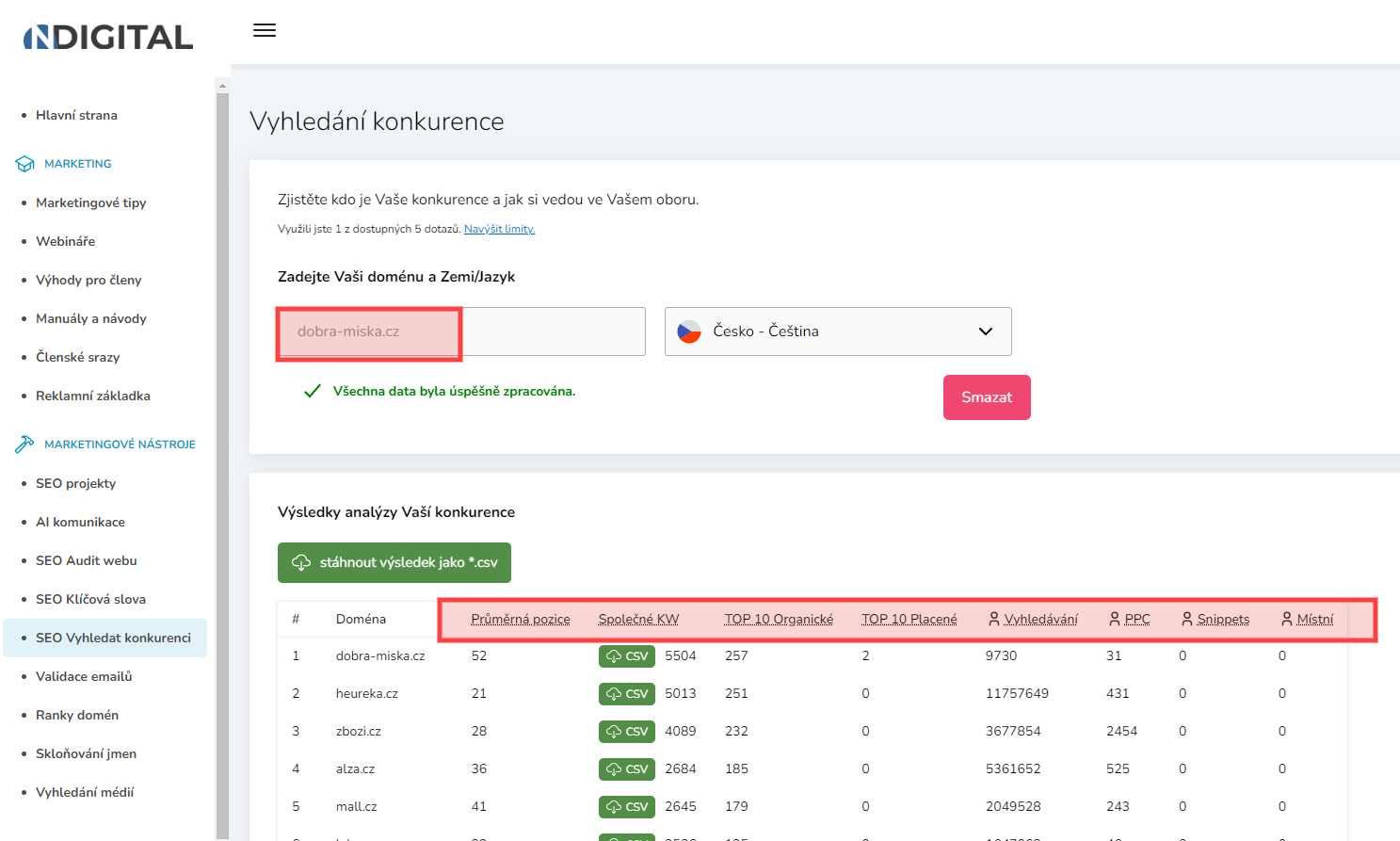Viewport: 1400px width, 841px height.
Task: Go to Ranky domén in sidebar
Action: click(77, 715)
